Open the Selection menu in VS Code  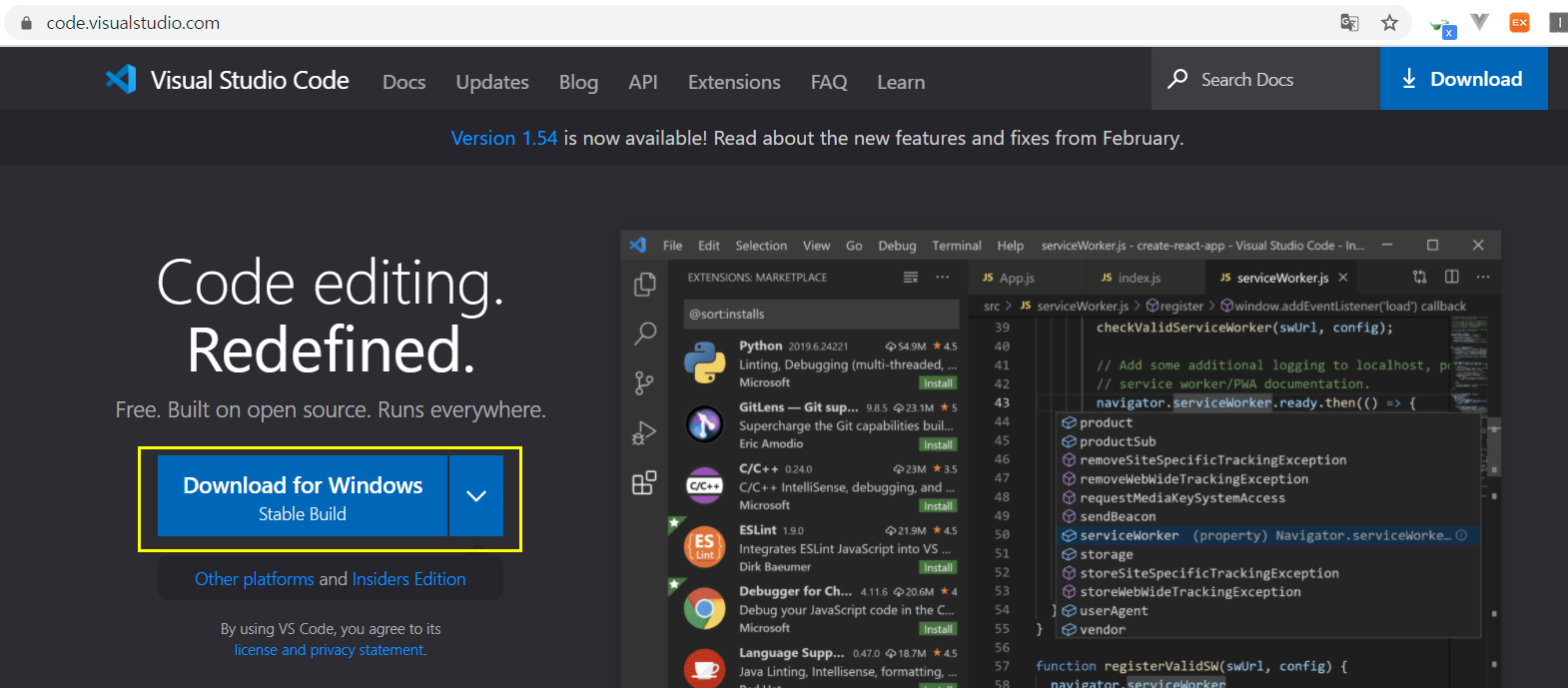[761, 246]
